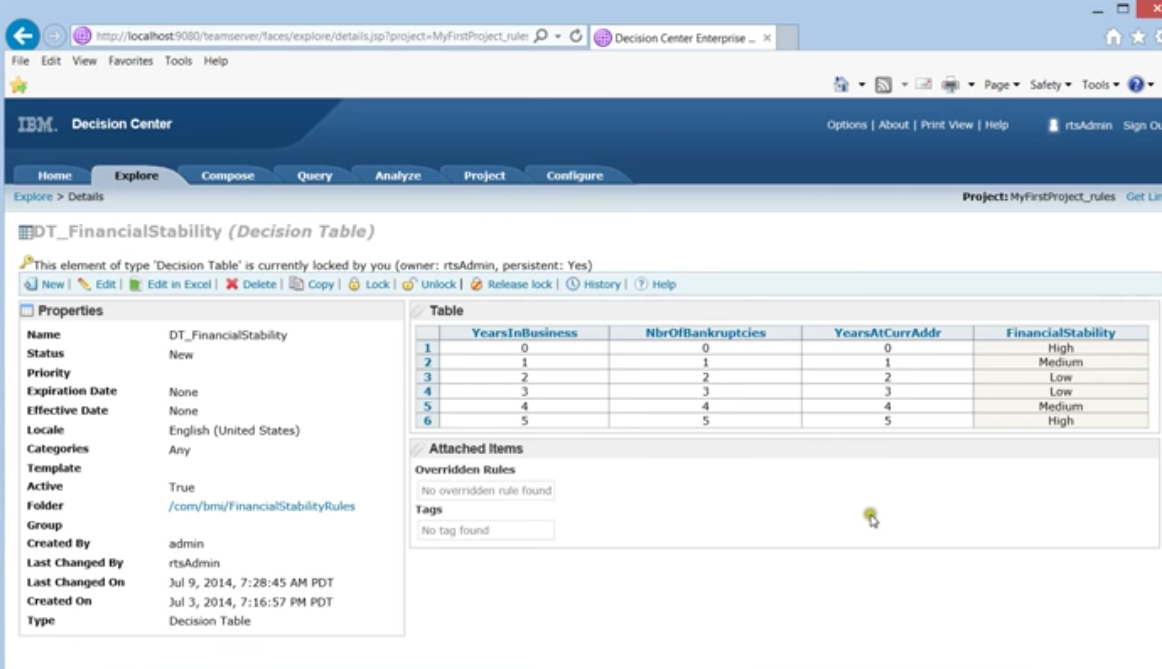Click the Attached Items panel header icon

tap(419, 449)
